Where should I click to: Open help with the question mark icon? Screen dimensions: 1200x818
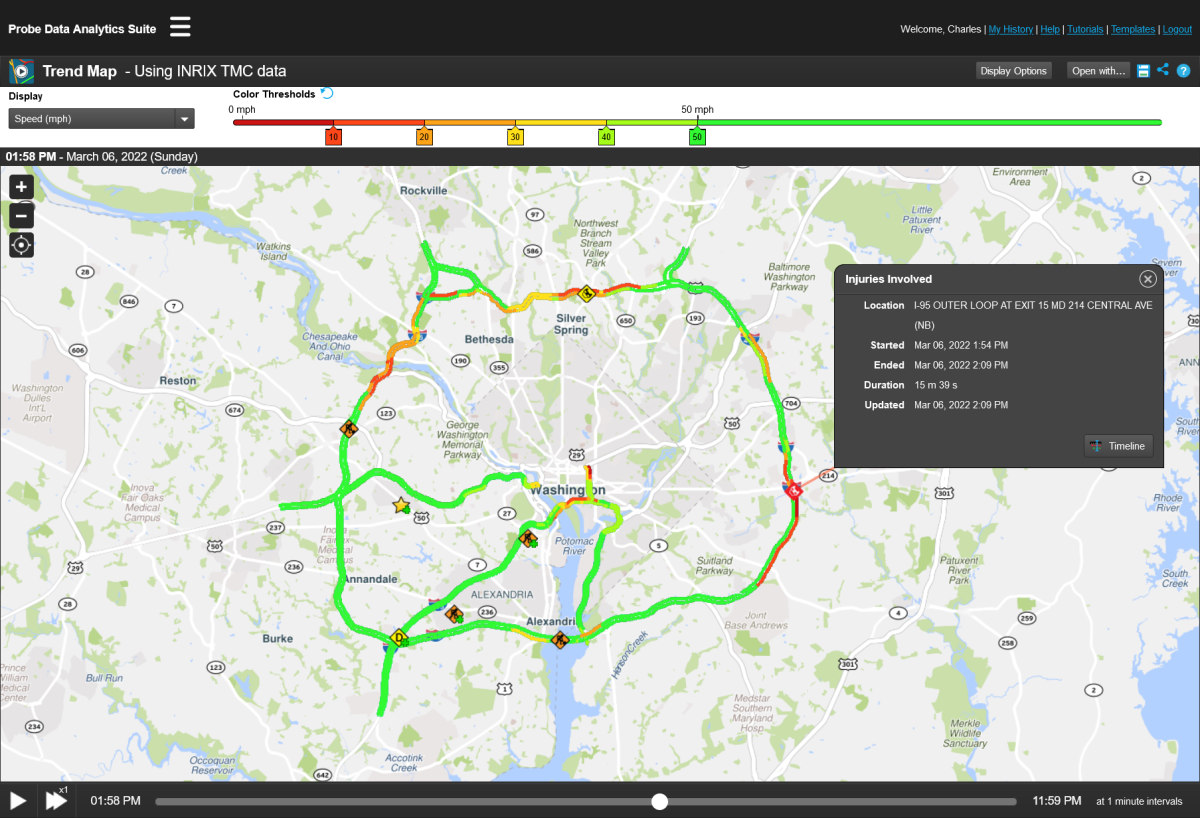pyautogui.click(x=1184, y=70)
